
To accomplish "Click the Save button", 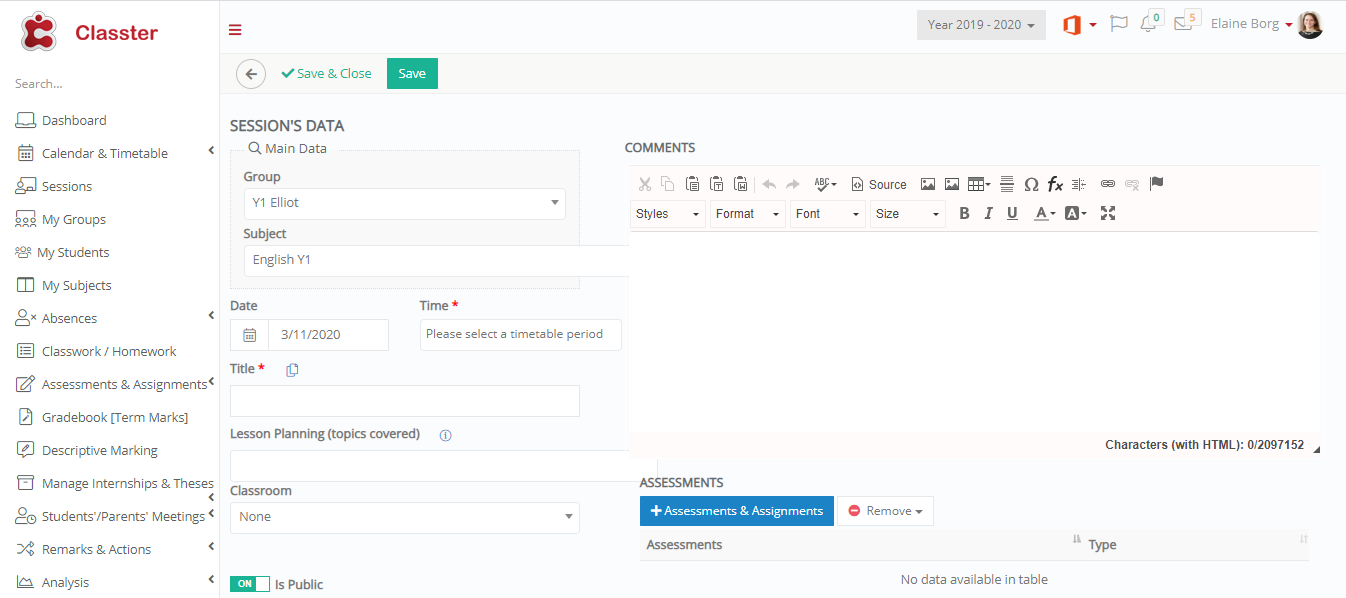I will pos(412,73).
